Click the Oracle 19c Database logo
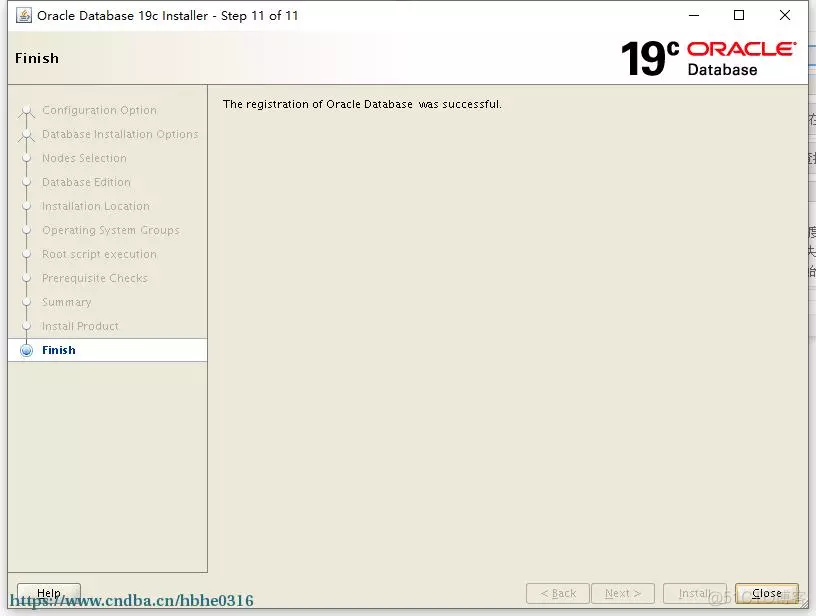 pyautogui.click(x=708, y=58)
